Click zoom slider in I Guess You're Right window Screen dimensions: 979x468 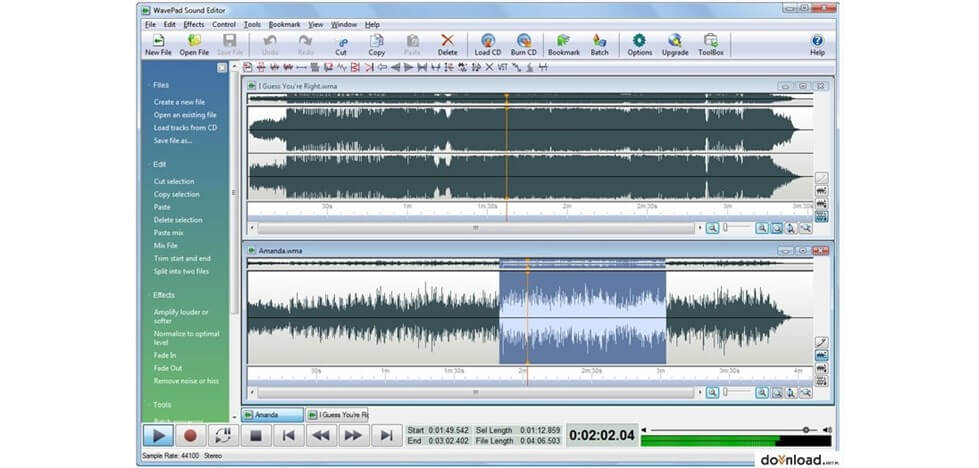click(x=738, y=228)
